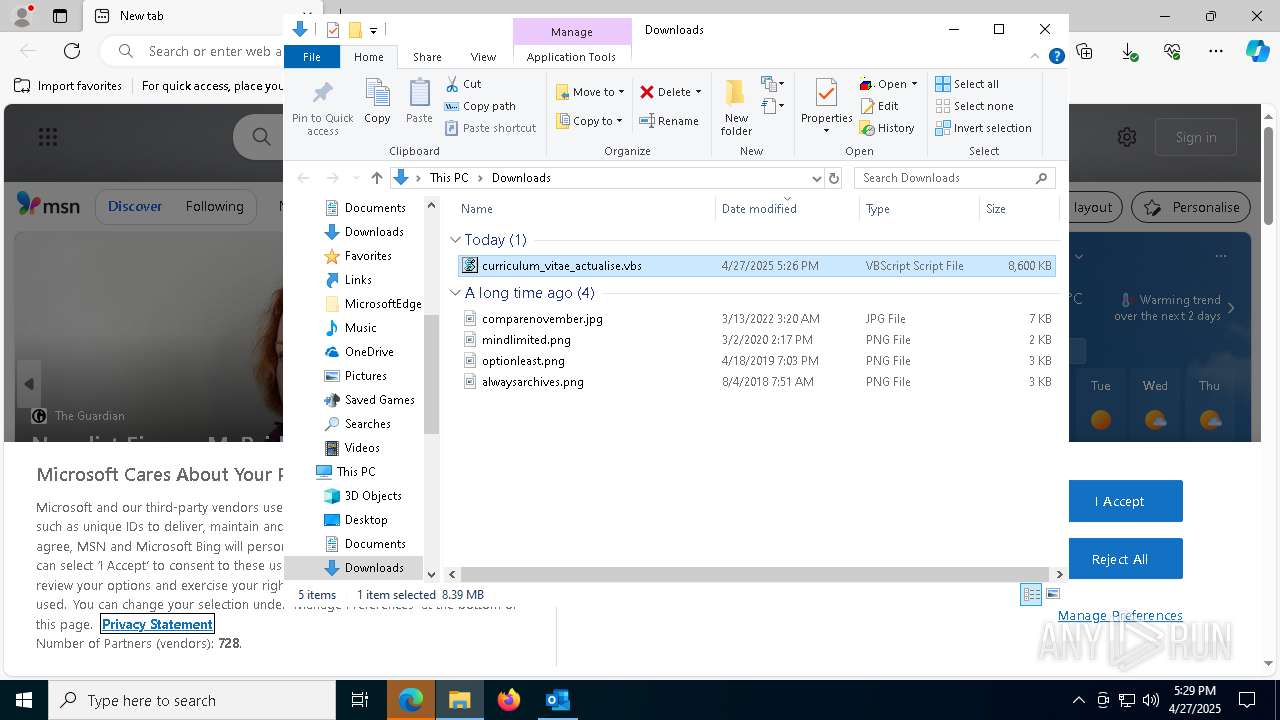Open the Privacy Statement link
The image size is (1280, 720).
point(157,624)
